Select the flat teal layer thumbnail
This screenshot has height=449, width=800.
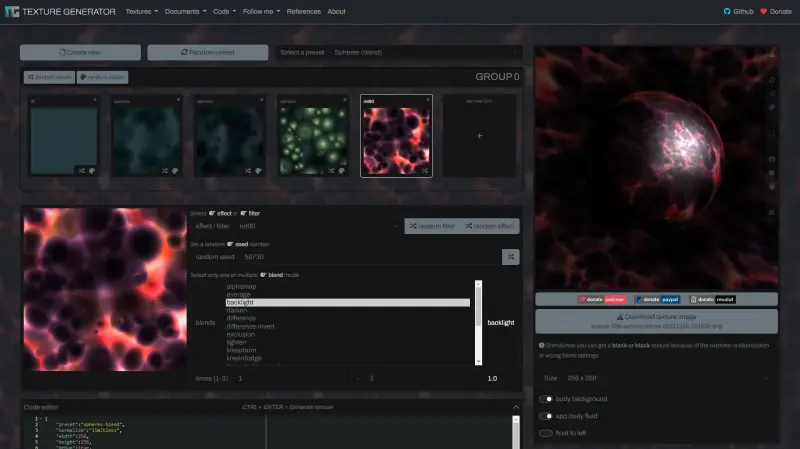pyautogui.click(x=64, y=140)
